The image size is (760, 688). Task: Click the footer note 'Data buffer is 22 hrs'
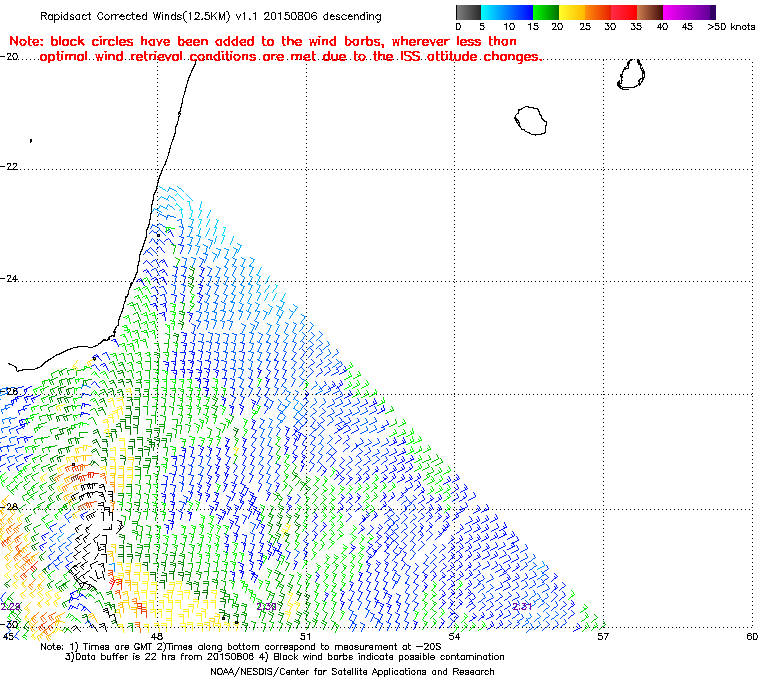click(127, 657)
